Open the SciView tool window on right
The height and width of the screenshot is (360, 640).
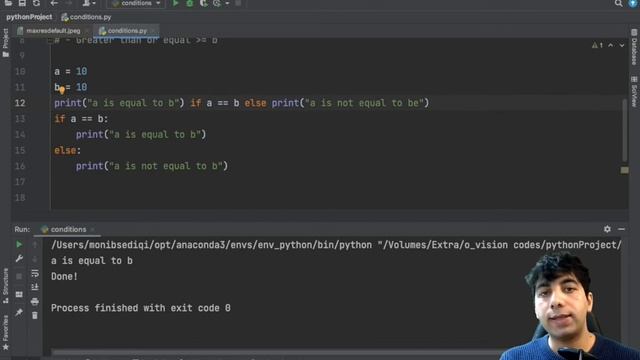point(634,92)
